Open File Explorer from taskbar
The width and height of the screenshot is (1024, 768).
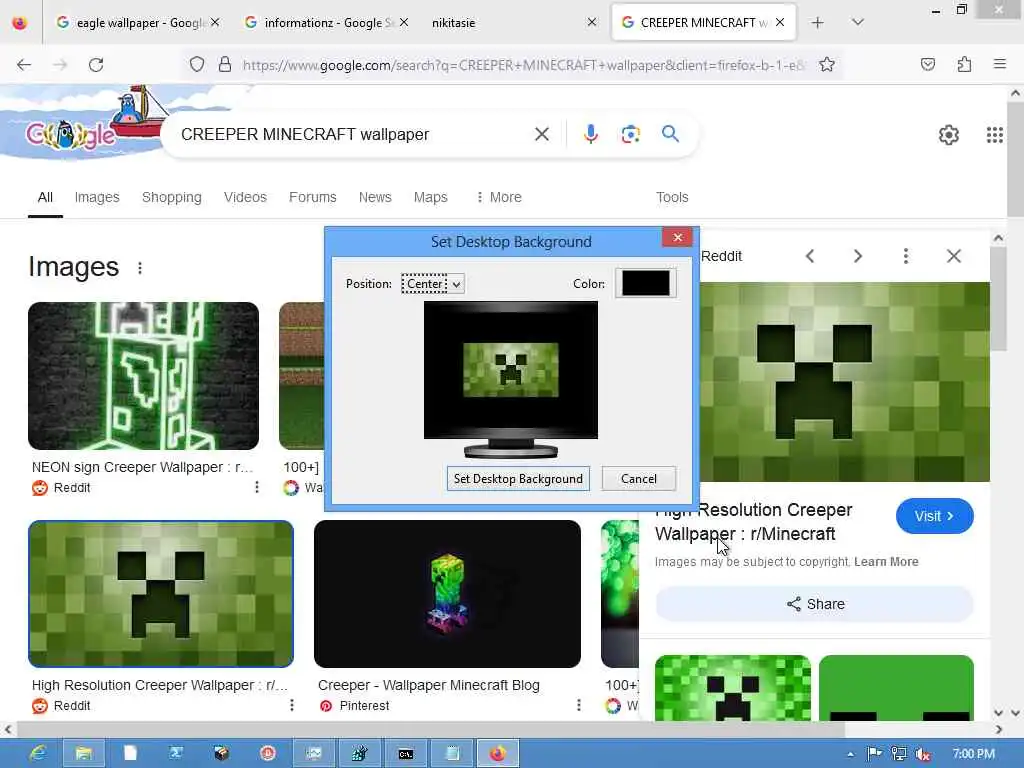84,754
